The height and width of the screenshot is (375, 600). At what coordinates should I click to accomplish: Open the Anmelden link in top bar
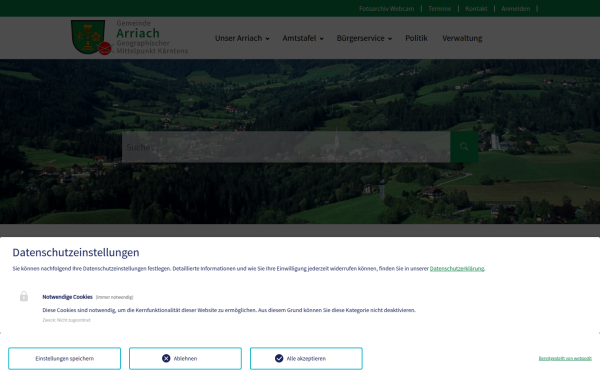pos(515,8)
